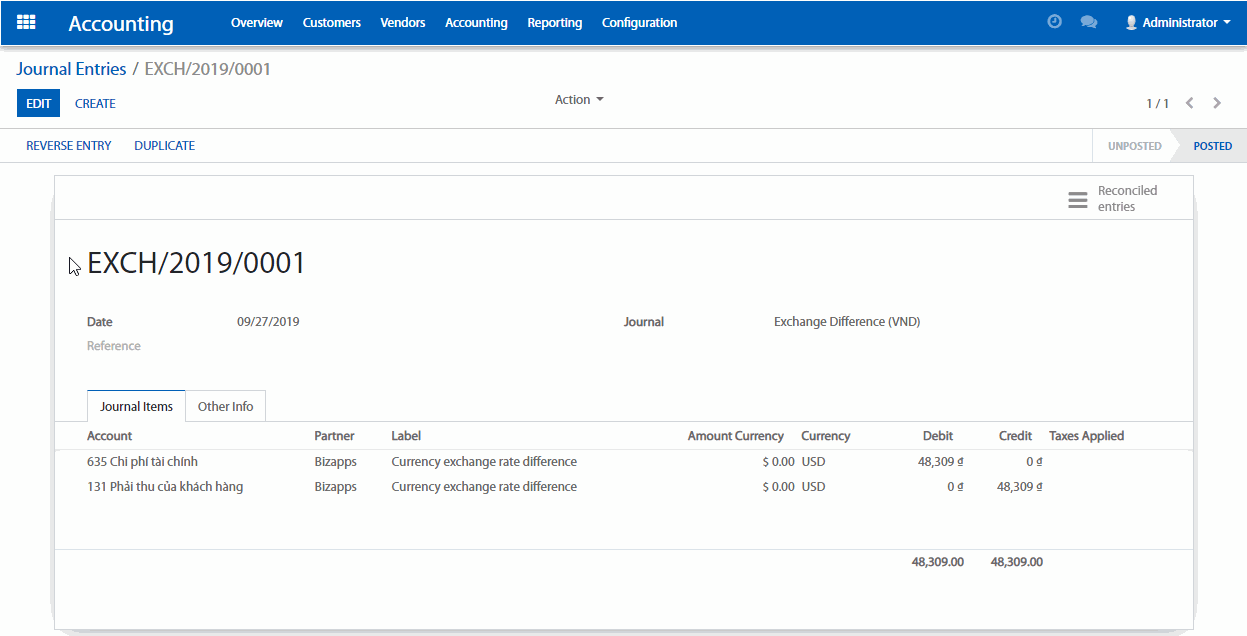Open the Customers menu
The width and height of the screenshot is (1247, 636).
(331, 22)
